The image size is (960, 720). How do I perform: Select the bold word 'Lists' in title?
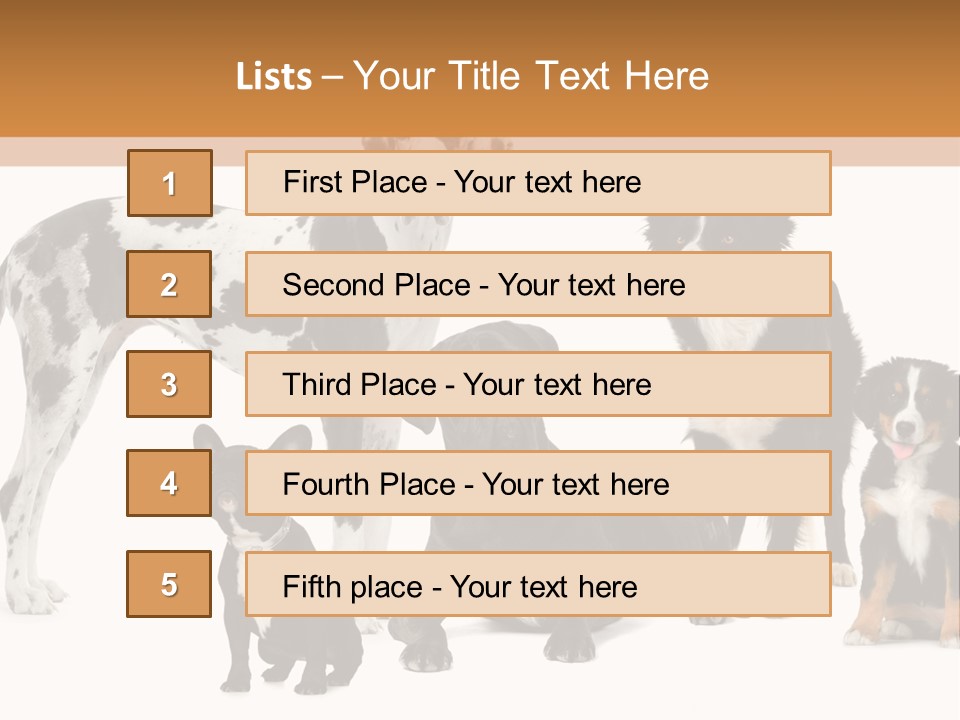[x=273, y=77]
